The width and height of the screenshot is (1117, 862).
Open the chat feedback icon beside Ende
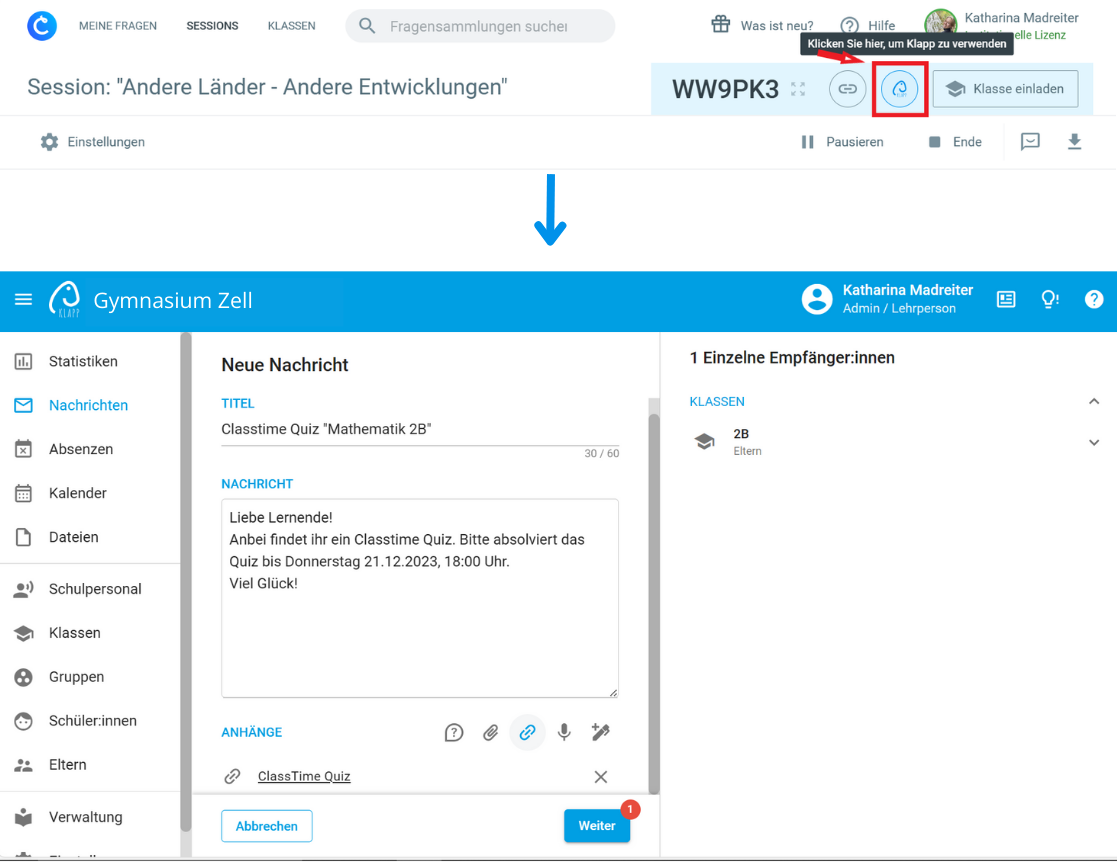(1030, 142)
